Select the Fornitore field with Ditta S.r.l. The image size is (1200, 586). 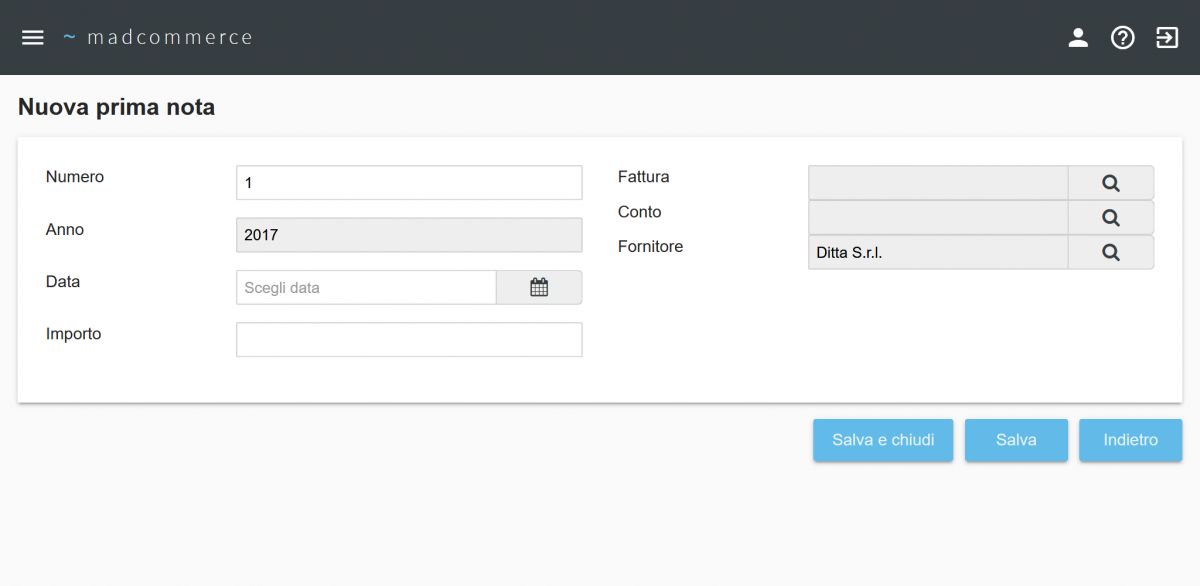tap(937, 253)
